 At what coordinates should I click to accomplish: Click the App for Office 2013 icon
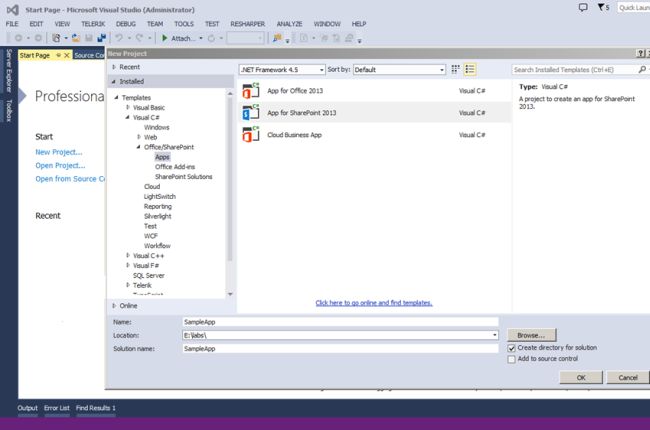pos(251,91)
